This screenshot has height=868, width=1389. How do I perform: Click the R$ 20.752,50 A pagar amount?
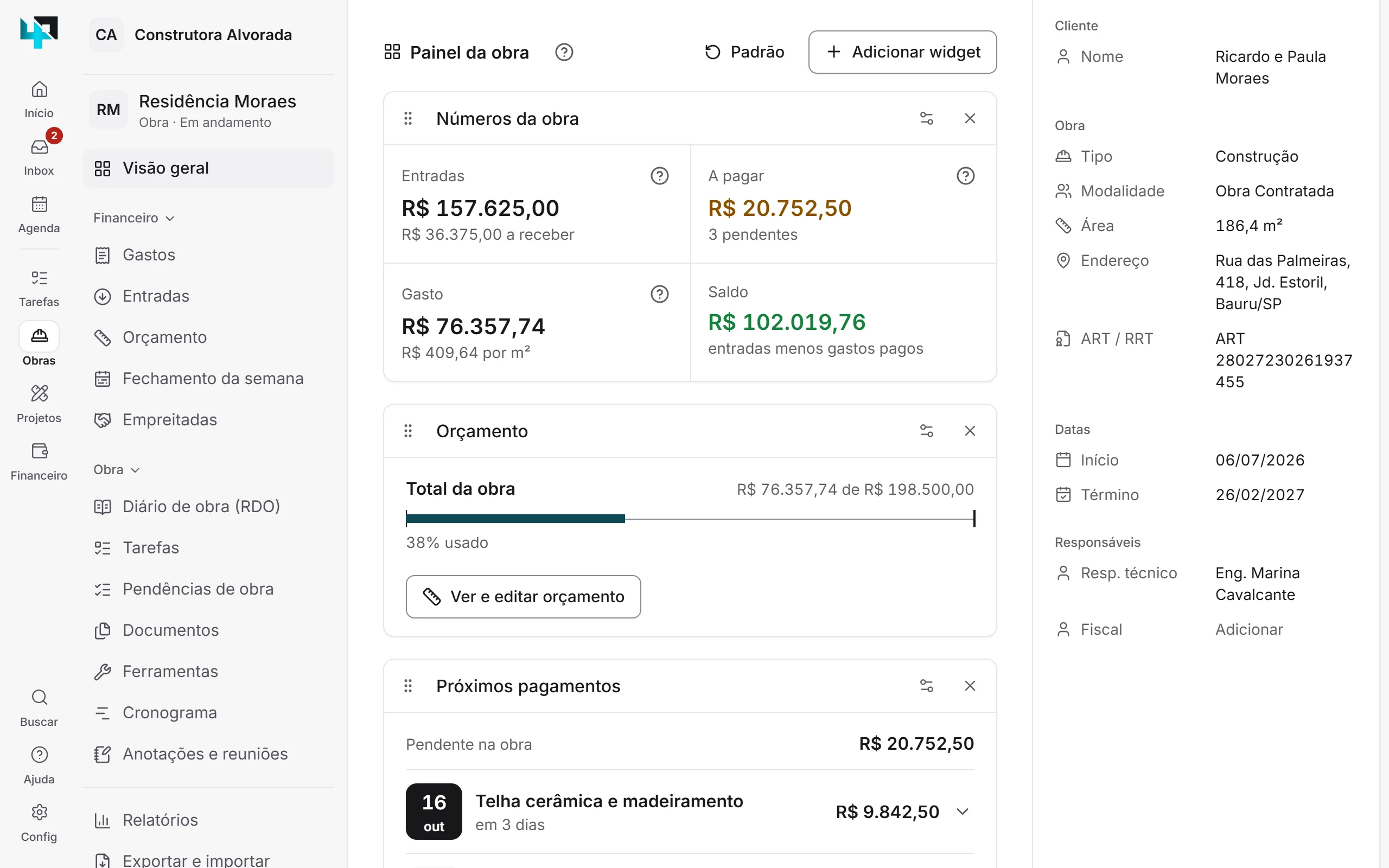tap(780, 208)
